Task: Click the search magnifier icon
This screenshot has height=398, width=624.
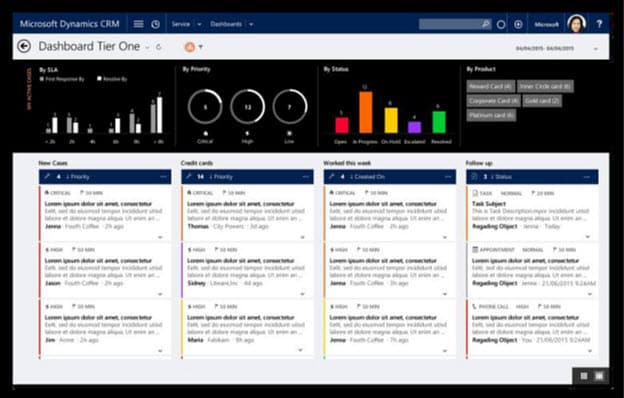Action: click(x=486, y=24)
